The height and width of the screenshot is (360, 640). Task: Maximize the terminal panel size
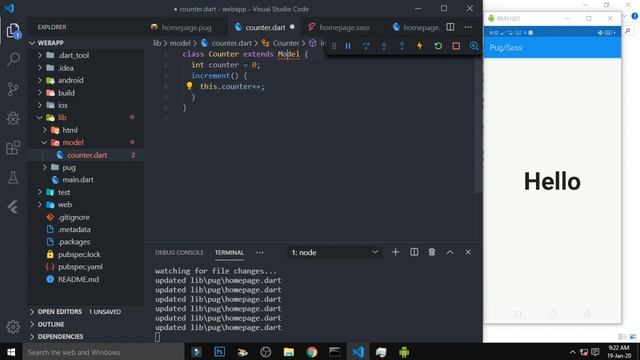pyautogui.click(x=450, y=252)
